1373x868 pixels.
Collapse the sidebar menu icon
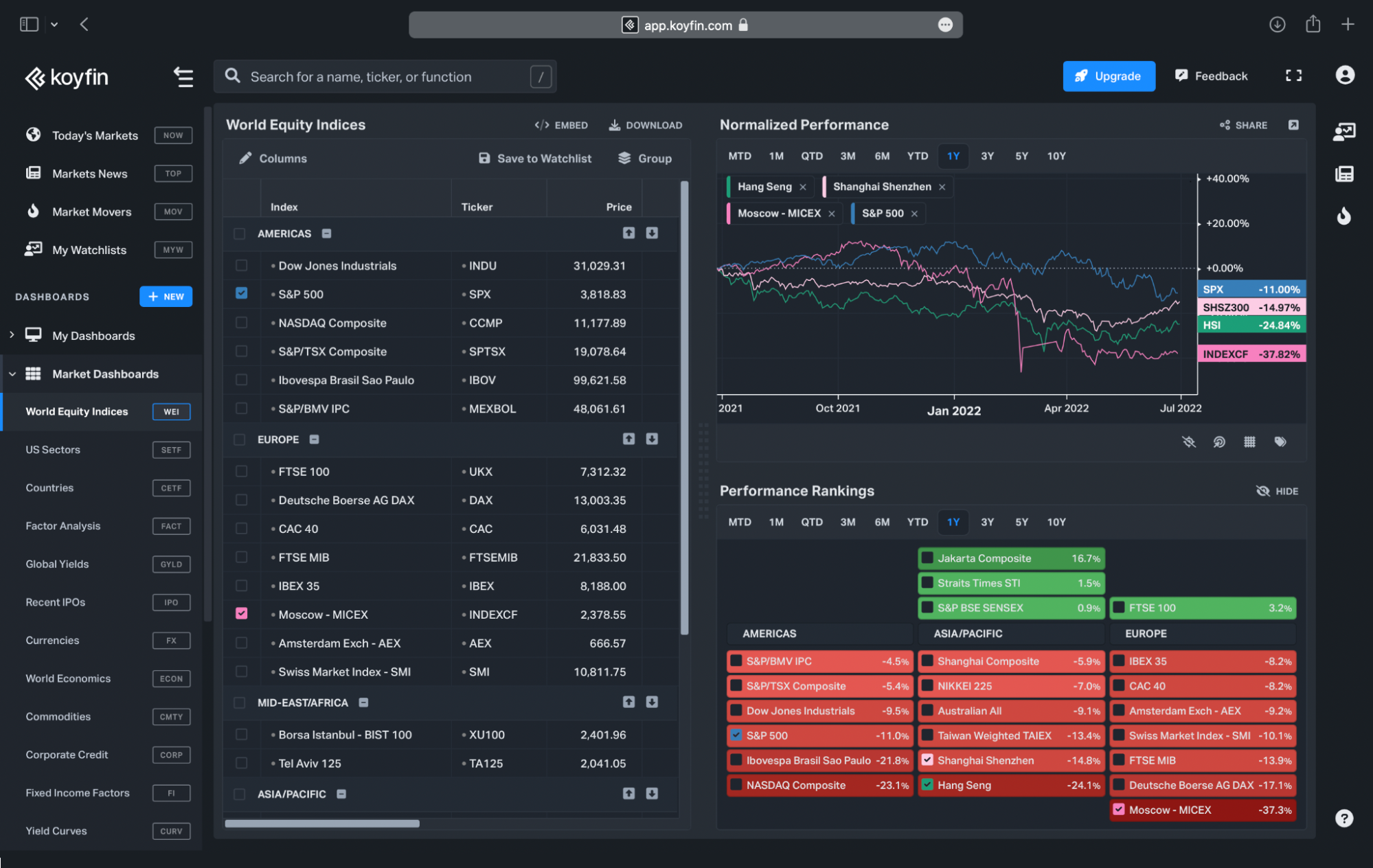[x=183, y=77]
